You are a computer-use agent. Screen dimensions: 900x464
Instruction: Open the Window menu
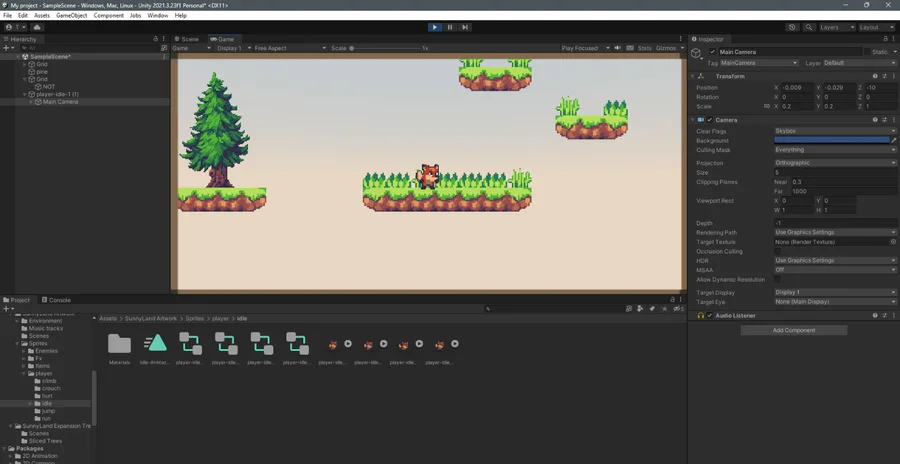point(157,16)
